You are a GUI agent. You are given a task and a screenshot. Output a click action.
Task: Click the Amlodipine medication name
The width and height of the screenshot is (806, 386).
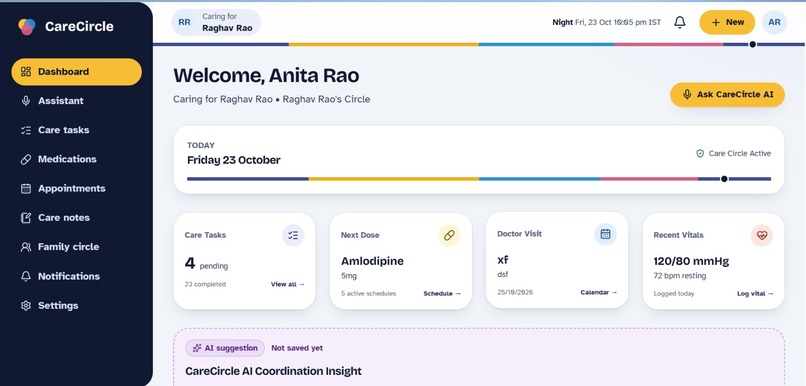[x=372, y=261]
